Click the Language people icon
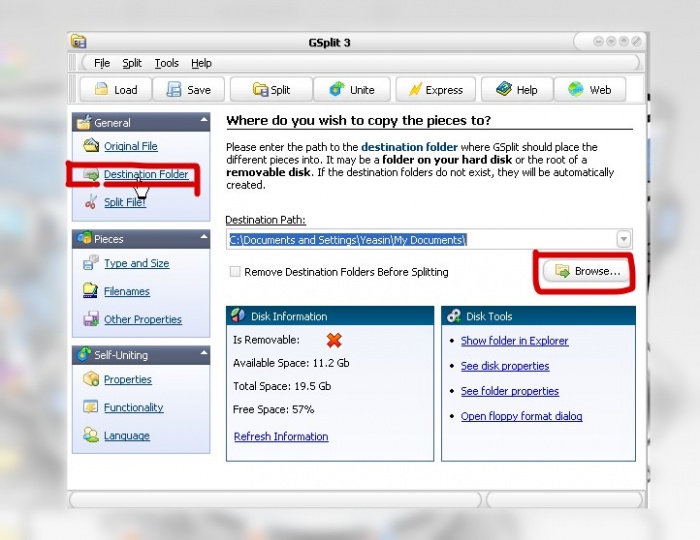 (91, 435)
